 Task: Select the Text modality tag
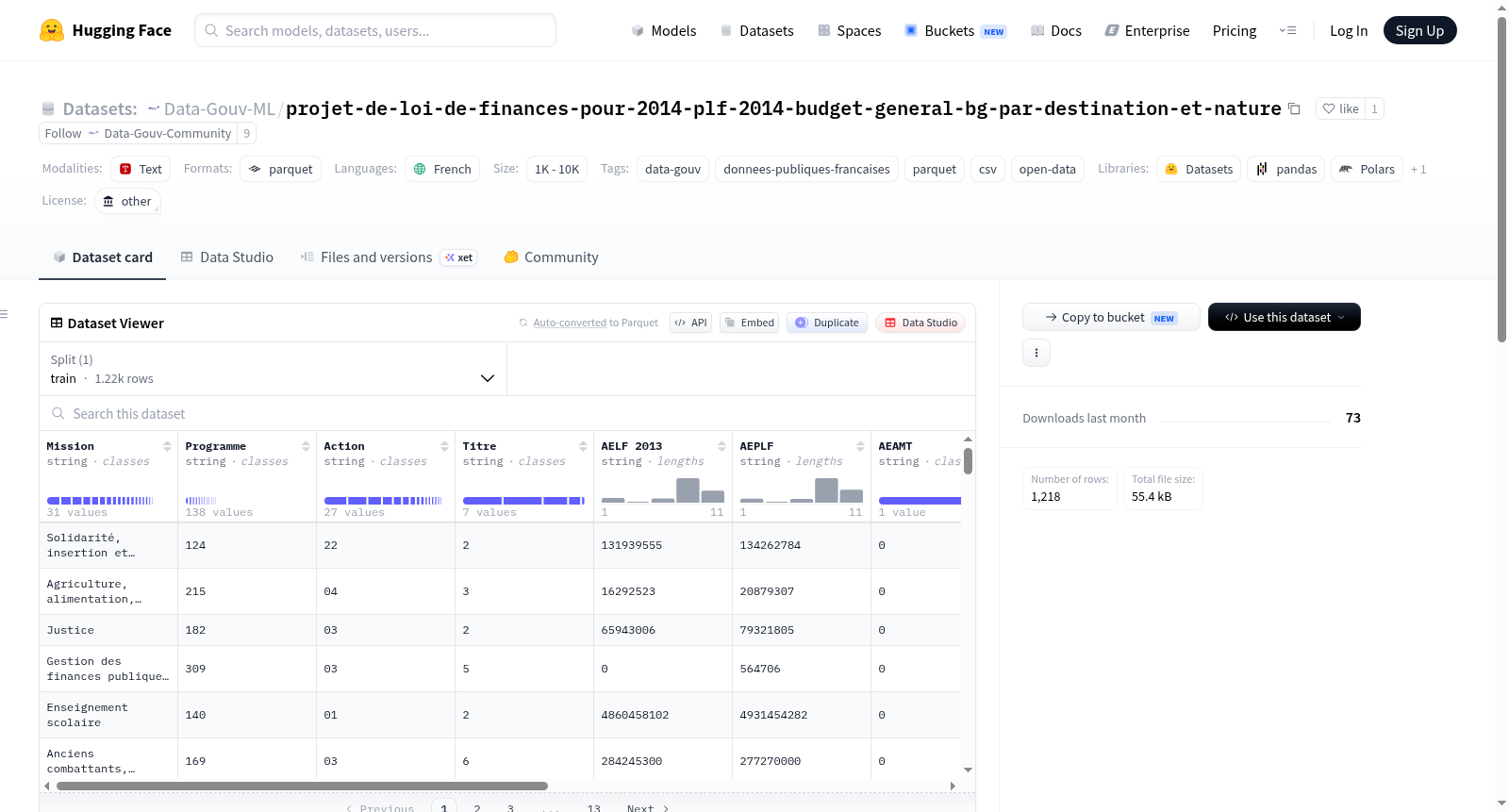click(x=141, y=169)
